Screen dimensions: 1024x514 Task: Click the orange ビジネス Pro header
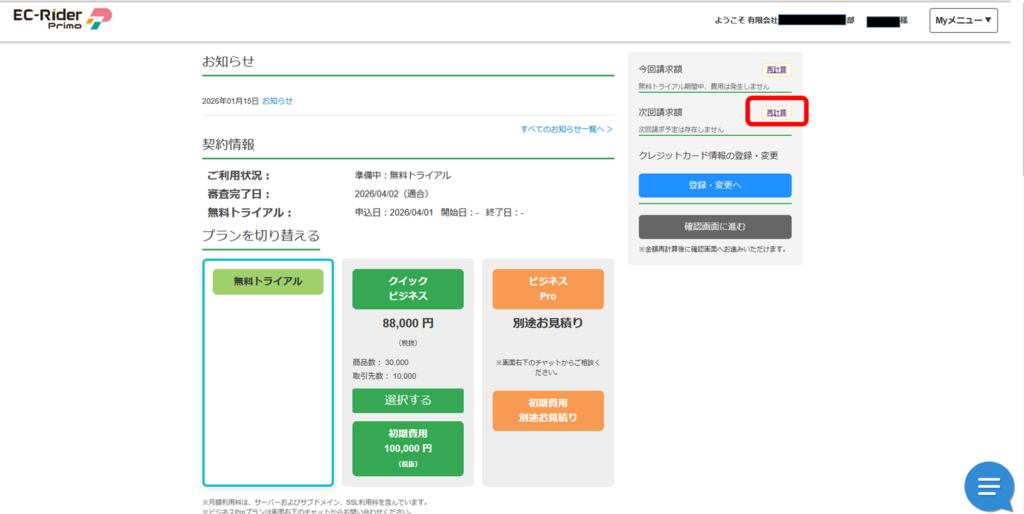tap(547, 289)
